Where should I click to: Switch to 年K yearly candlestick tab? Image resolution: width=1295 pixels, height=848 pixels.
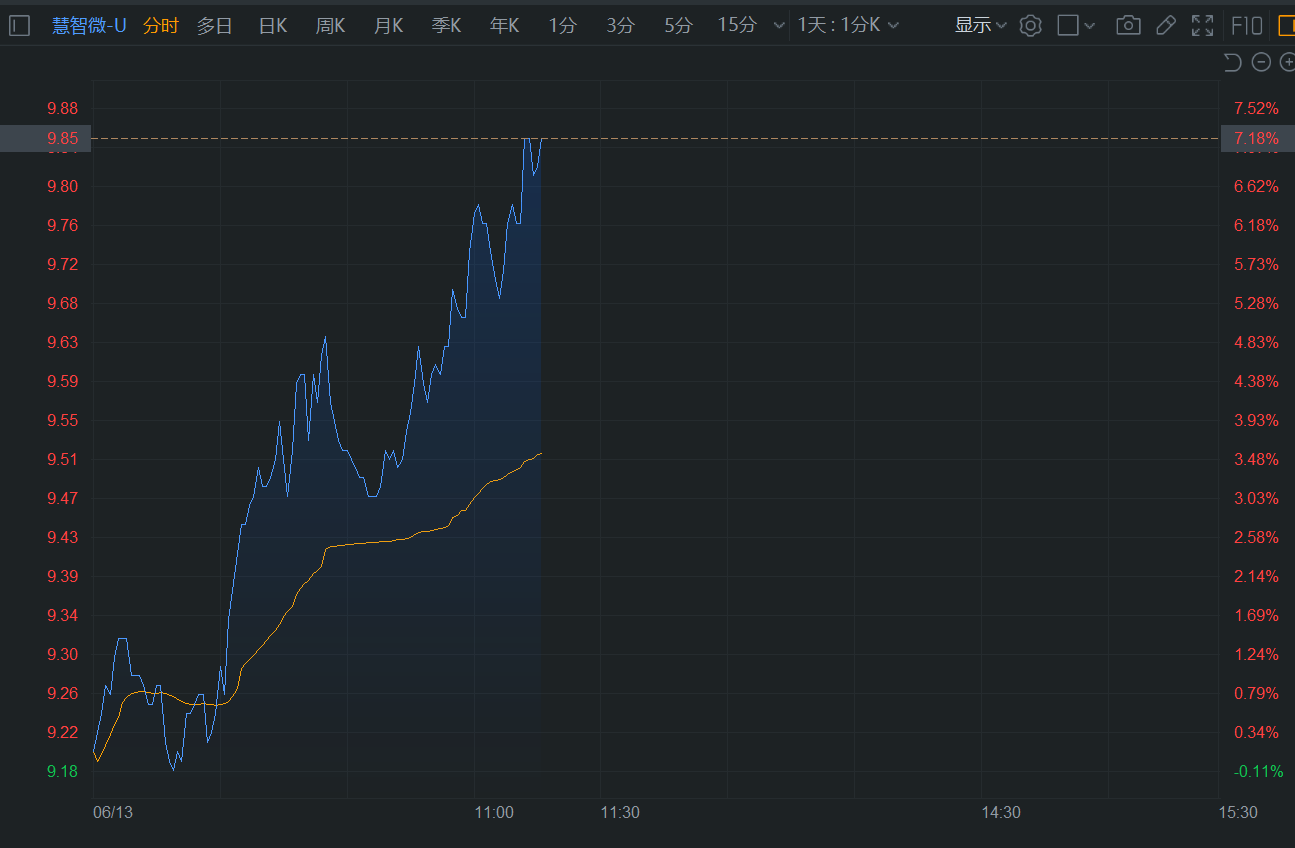click(x=505, y=26)
